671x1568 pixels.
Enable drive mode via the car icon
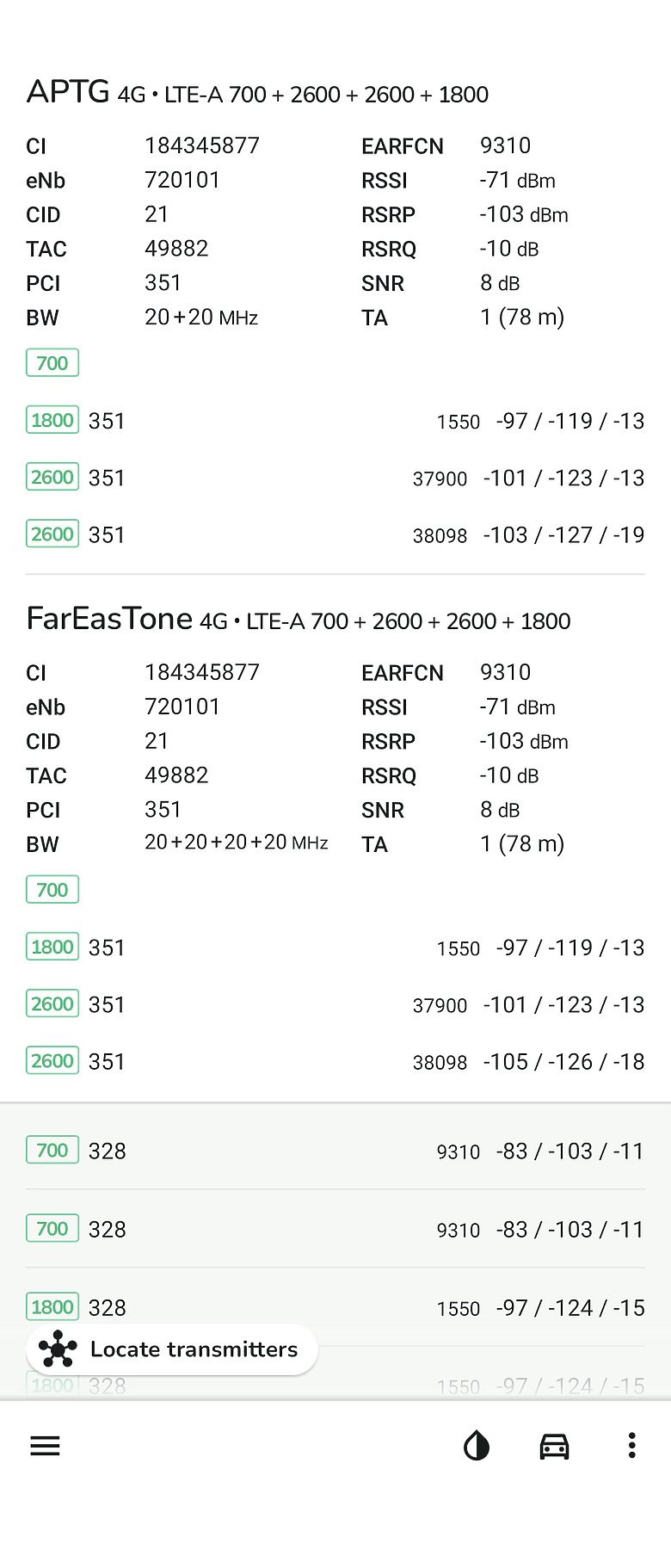pyautogui.click(x=554, y=1446)
